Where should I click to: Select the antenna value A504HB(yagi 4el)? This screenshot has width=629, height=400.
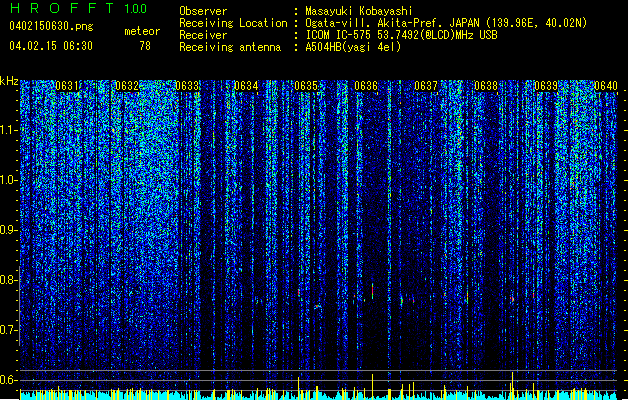[x=353, y=47]
